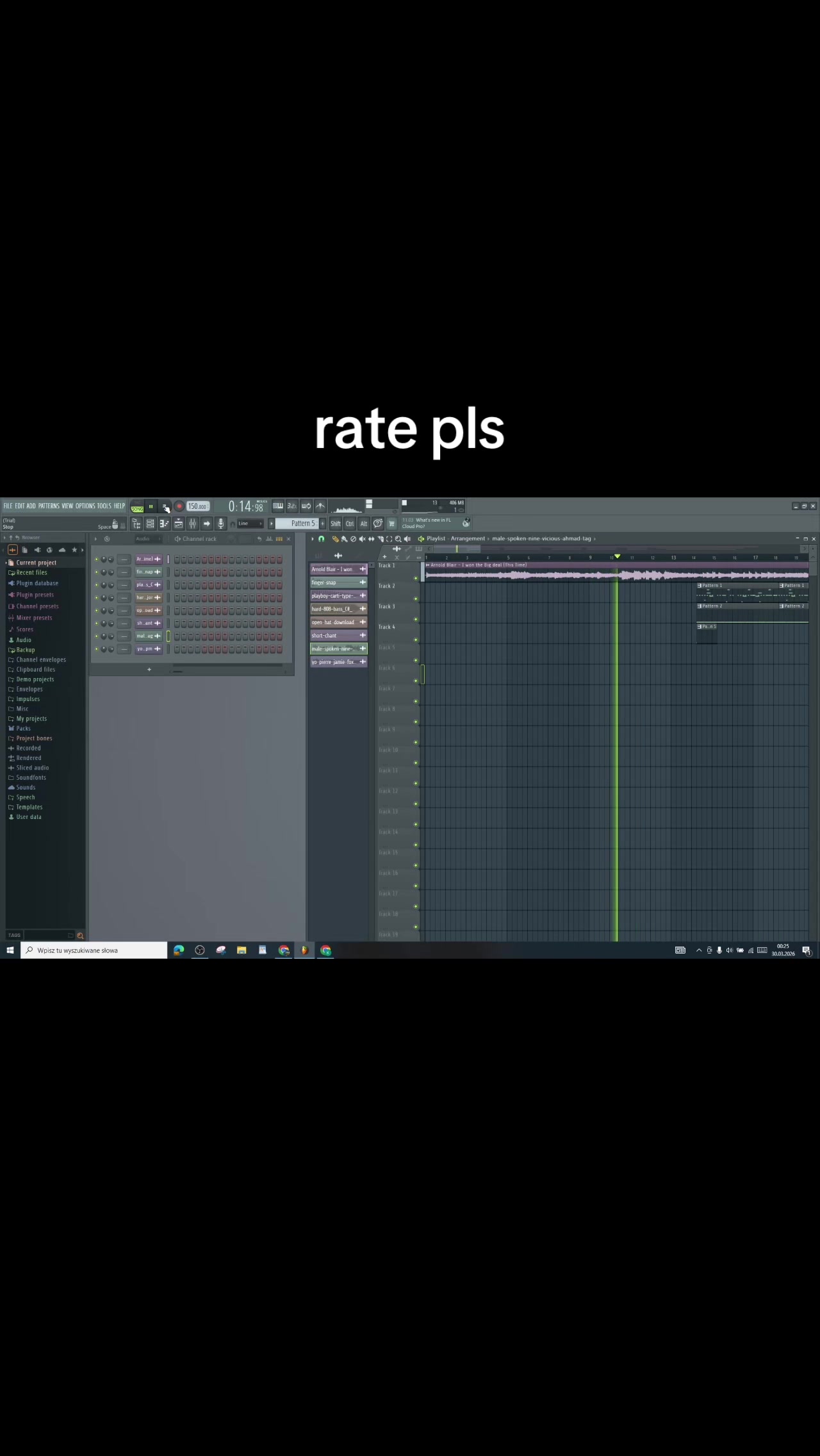Open the Line snap dropdown
The height and width of the screenshot is (1456, 820).
(250, 524)
